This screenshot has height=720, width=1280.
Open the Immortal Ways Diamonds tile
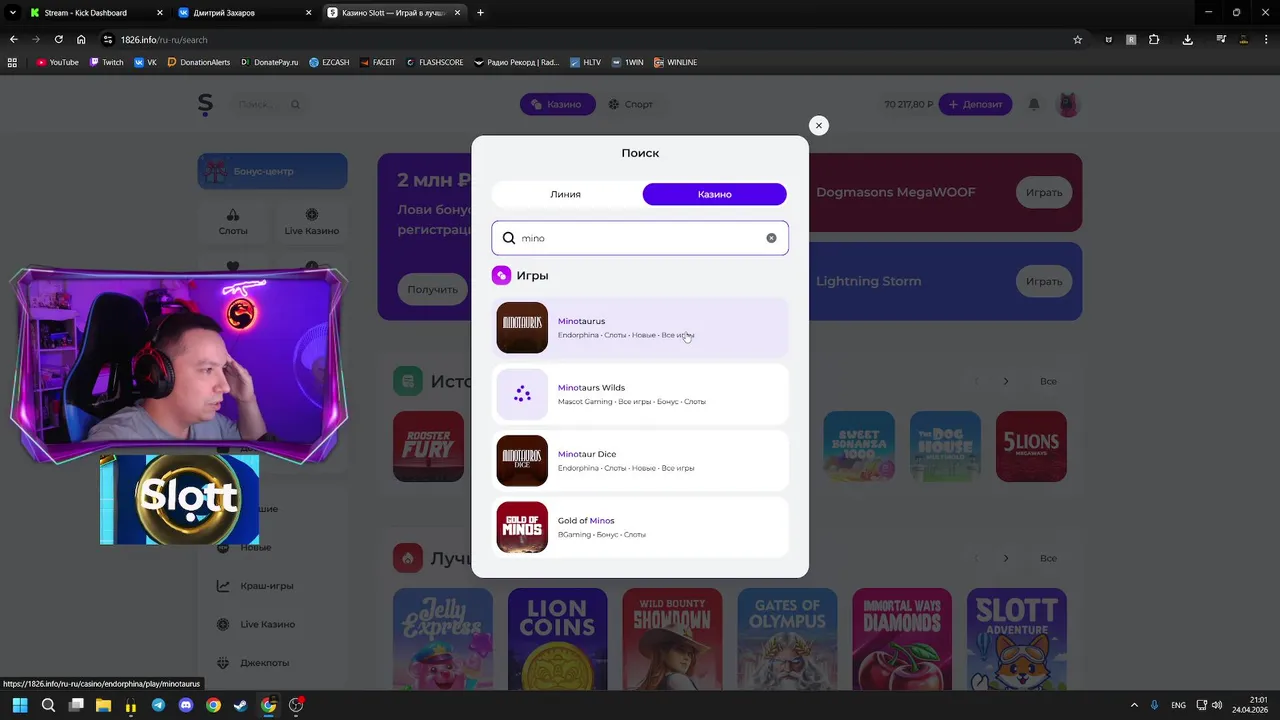point(902,638)
